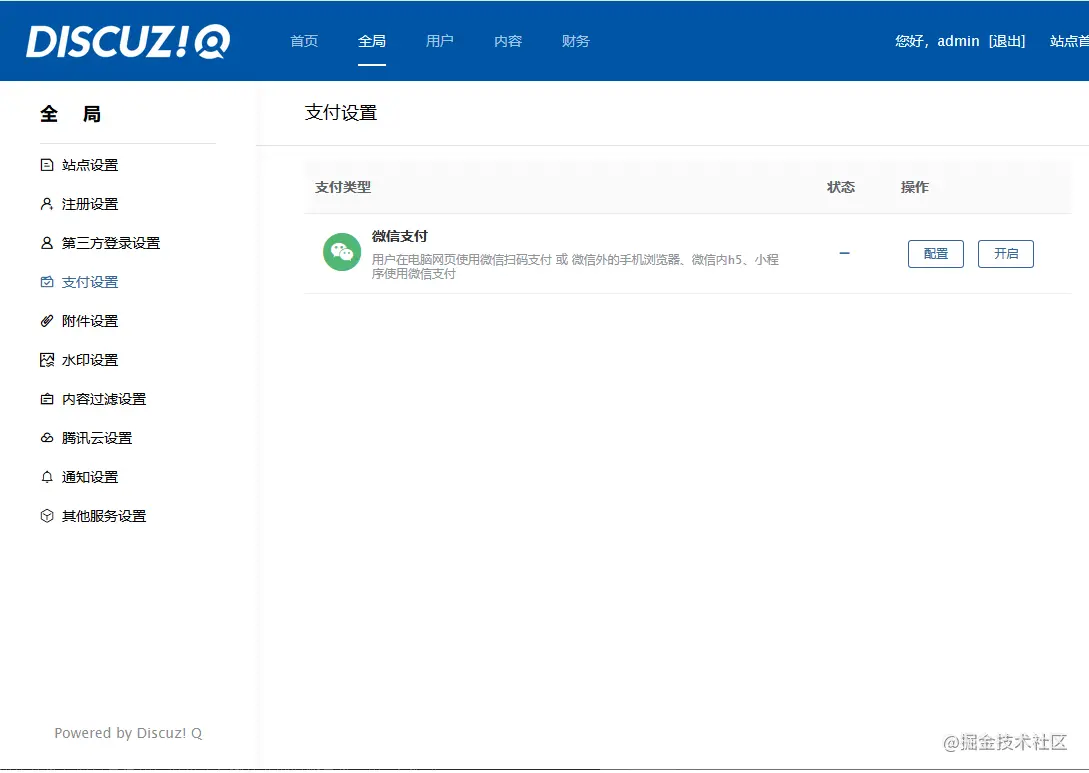Click the 微信支付 title text
Image resolution: width=1089 pixels, height=773 pixels.
point(399,236)
